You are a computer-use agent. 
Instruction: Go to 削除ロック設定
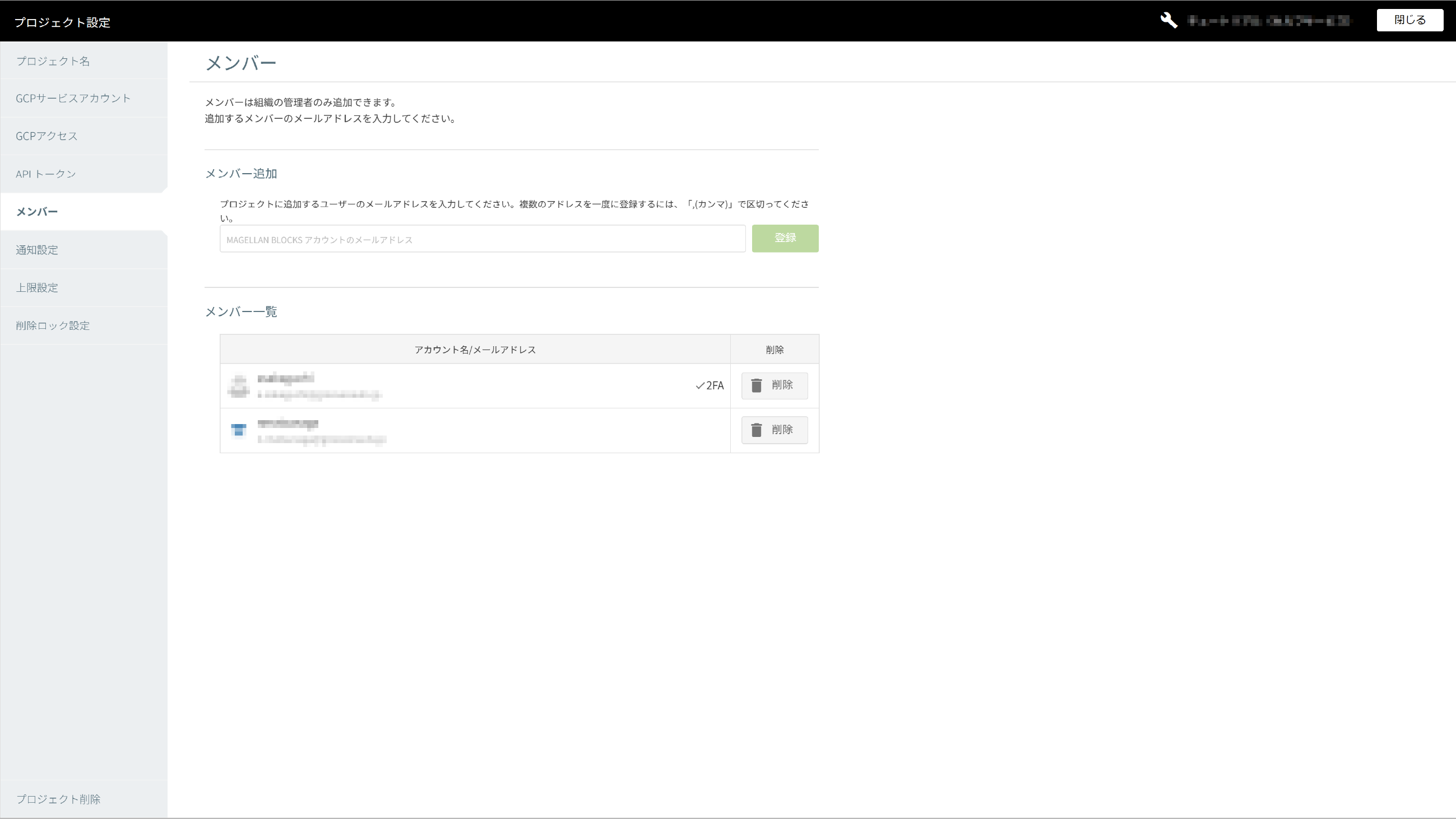[x=84, y=325]
